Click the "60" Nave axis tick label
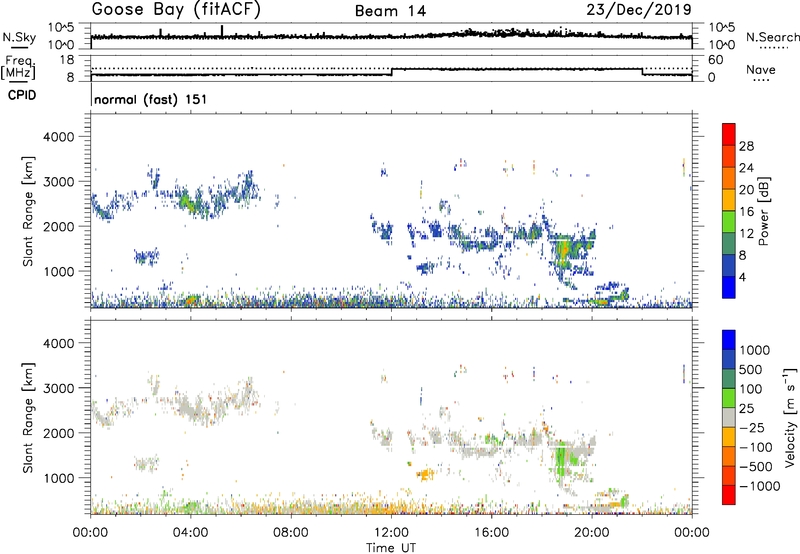The width and height of the screenshot is (800, 554). pos(716,60)
